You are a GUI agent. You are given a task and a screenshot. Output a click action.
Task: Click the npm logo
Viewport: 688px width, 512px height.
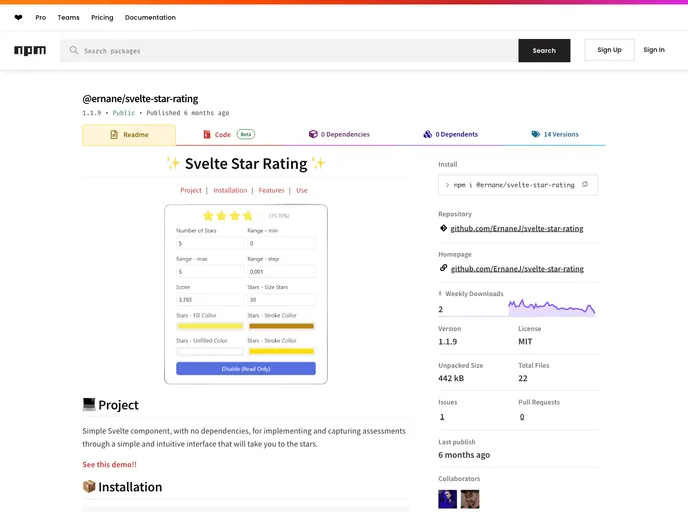click(x=30, y=50)
